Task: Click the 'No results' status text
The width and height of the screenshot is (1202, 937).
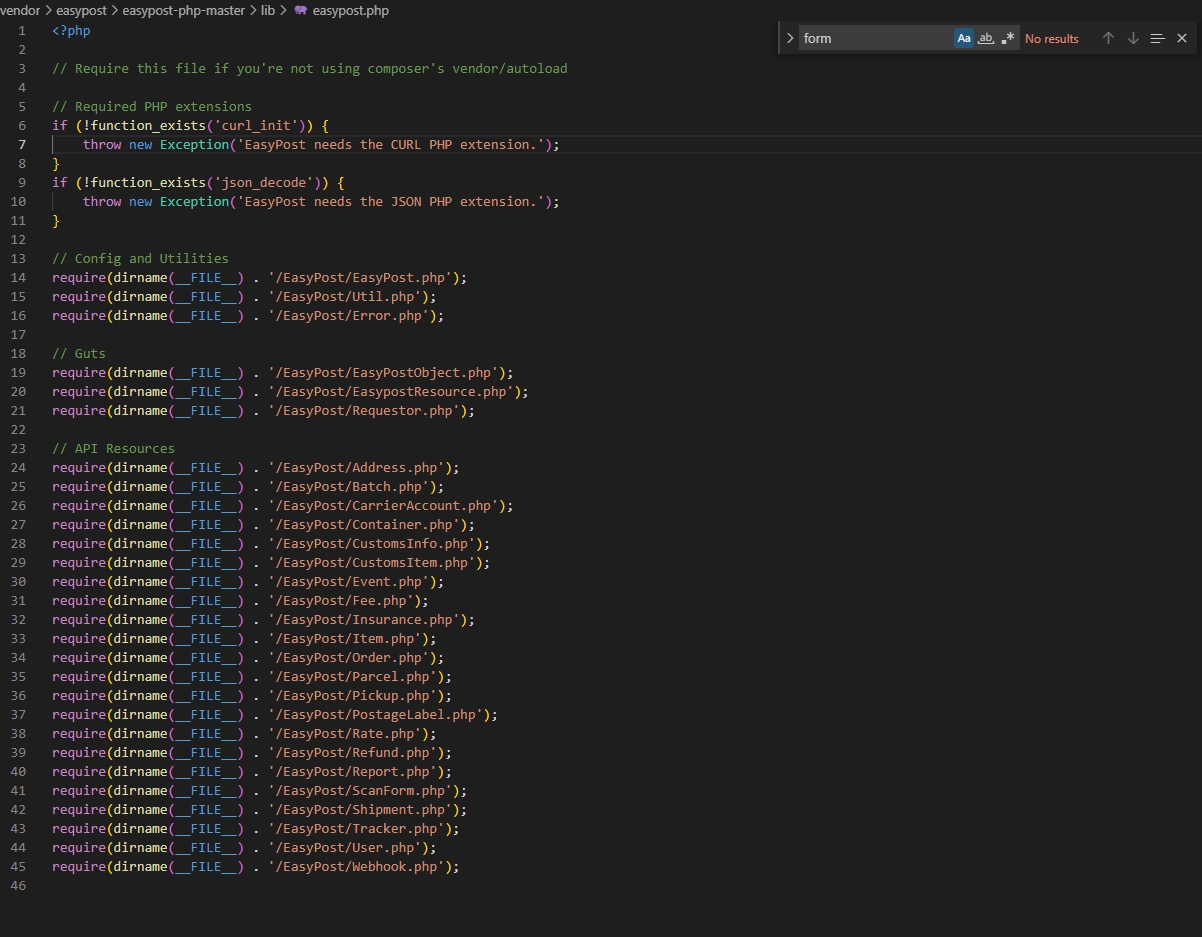Action: pos(1052,39)
